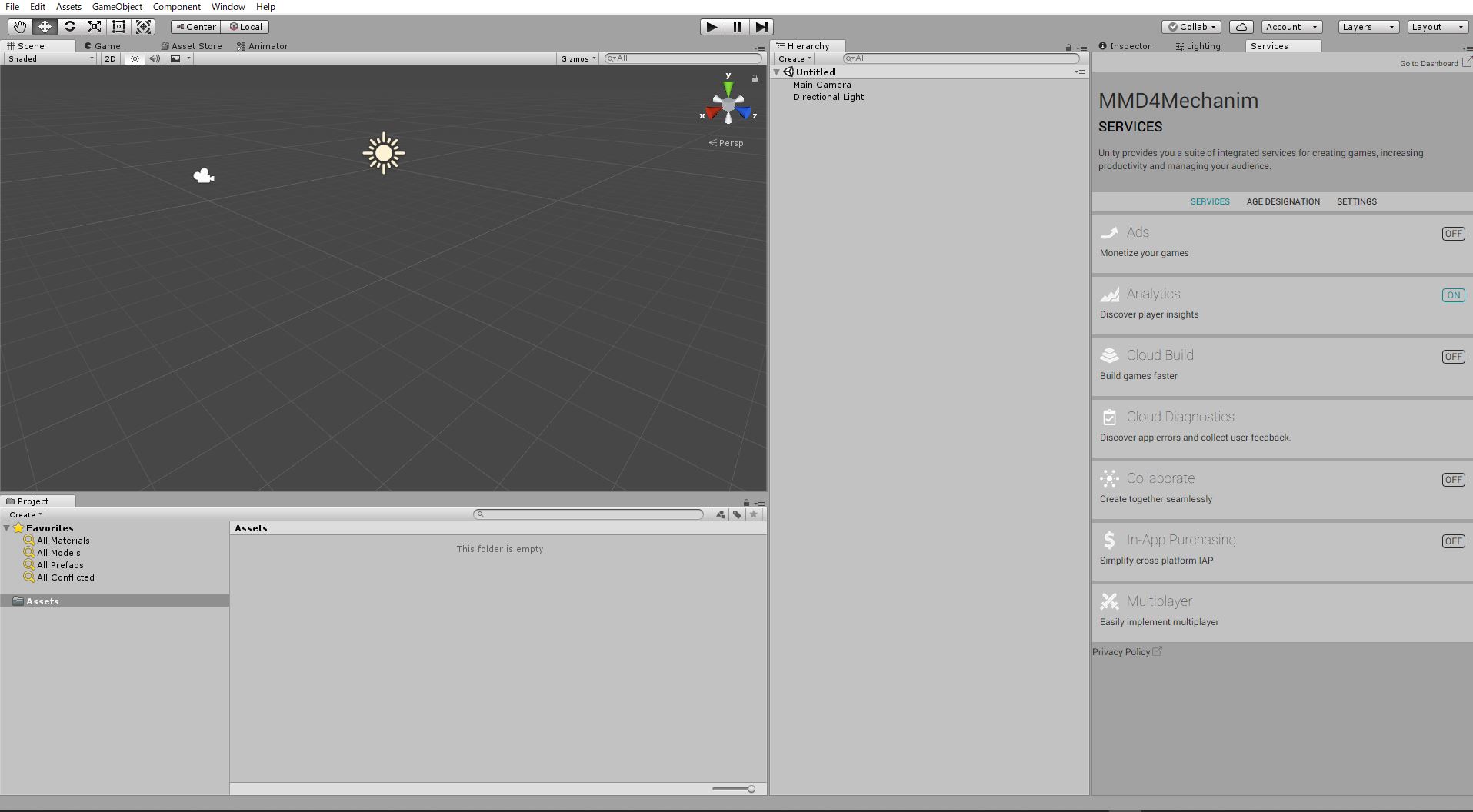
Task: Open Cloud Diagnostics service
Action: pos(1282,428)
